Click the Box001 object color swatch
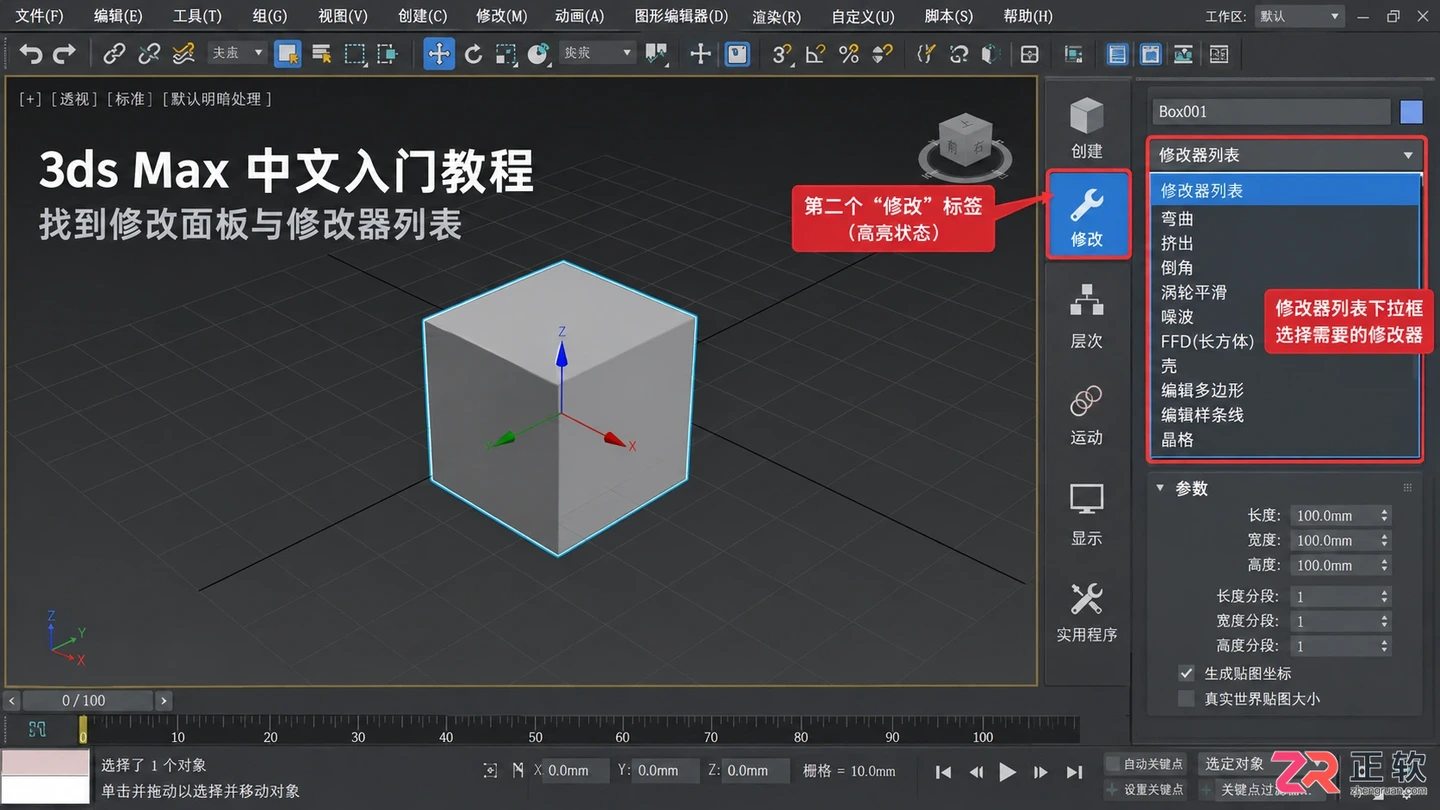Screen dimensions: 1440x810 point(1411,112)
